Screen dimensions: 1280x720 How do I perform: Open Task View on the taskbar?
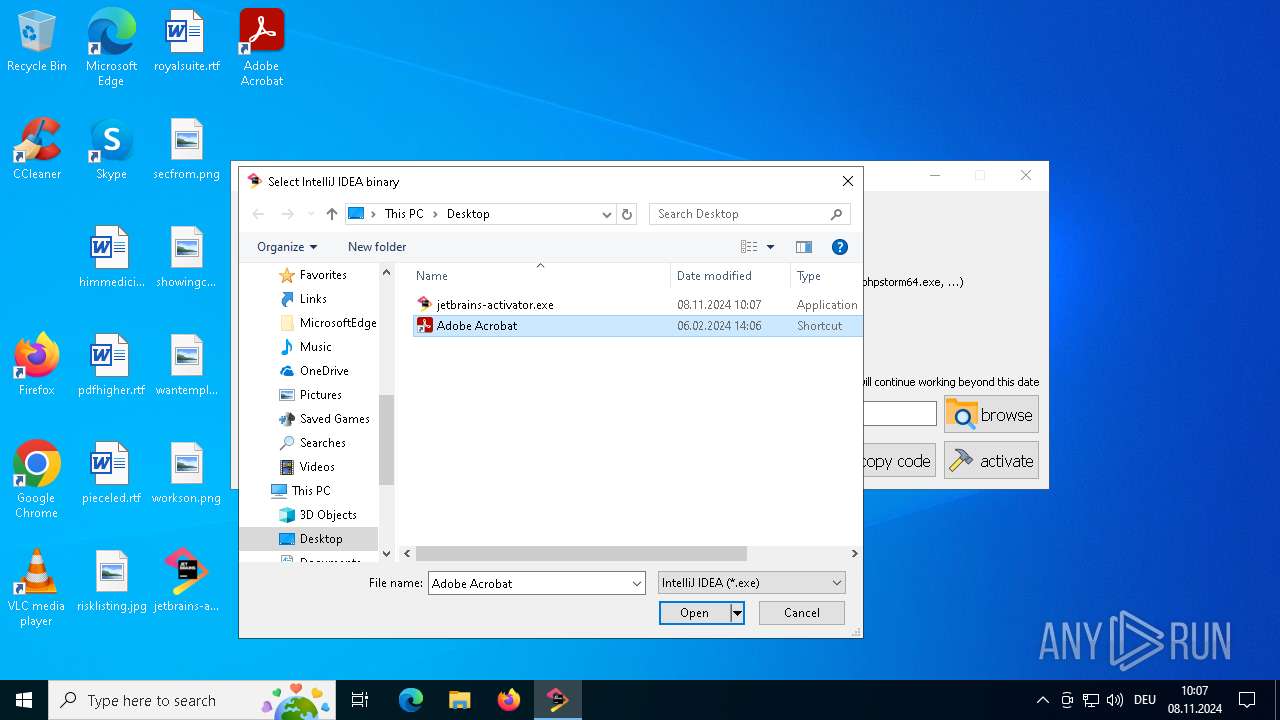tap(360, 700)
